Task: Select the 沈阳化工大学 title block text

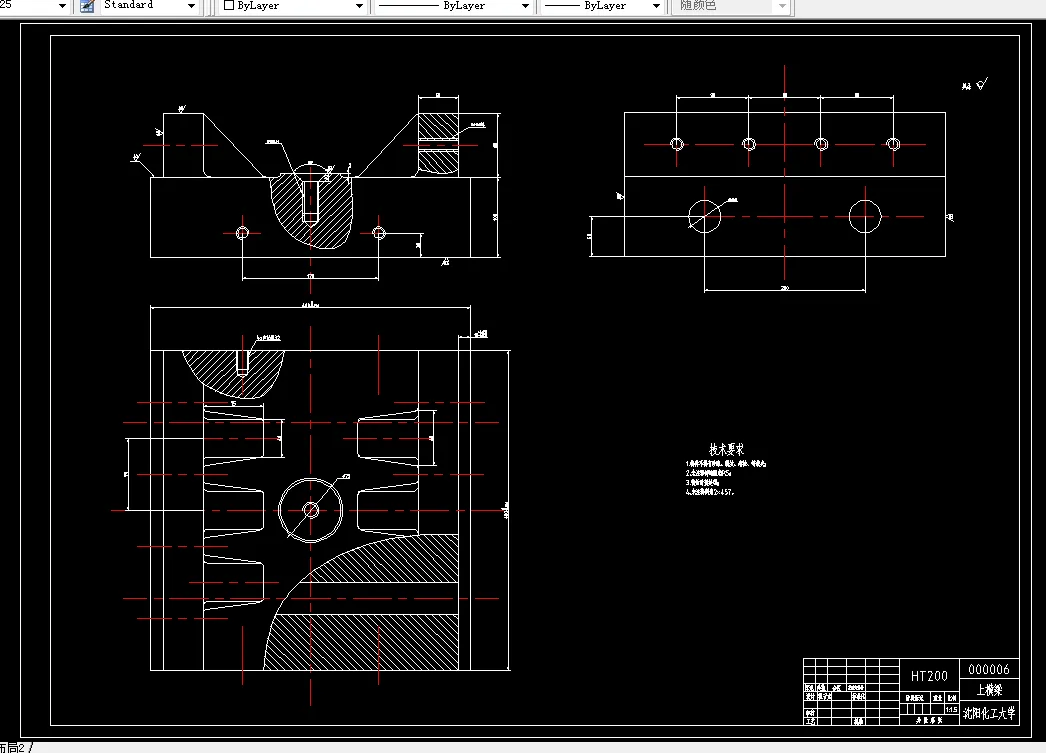Action: coord(989,713)
